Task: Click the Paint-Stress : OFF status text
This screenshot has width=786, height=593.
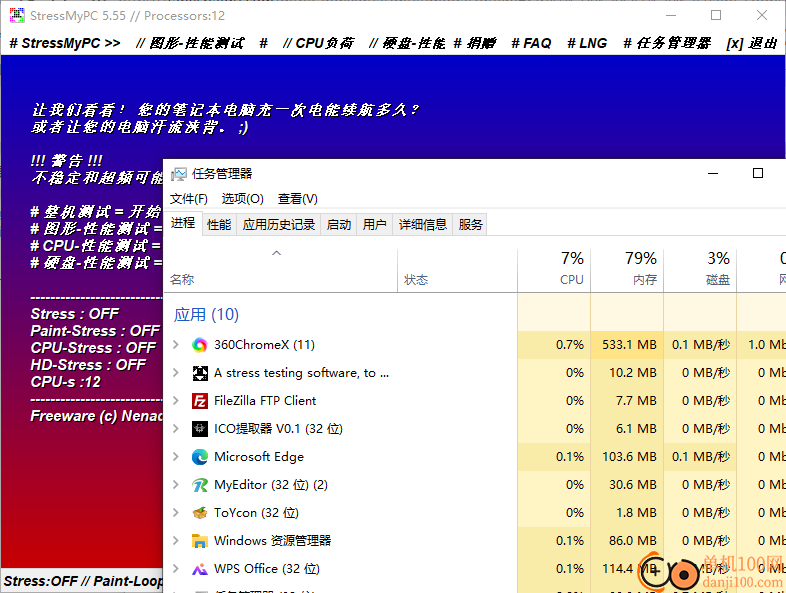Action: [x=95, y=331]
